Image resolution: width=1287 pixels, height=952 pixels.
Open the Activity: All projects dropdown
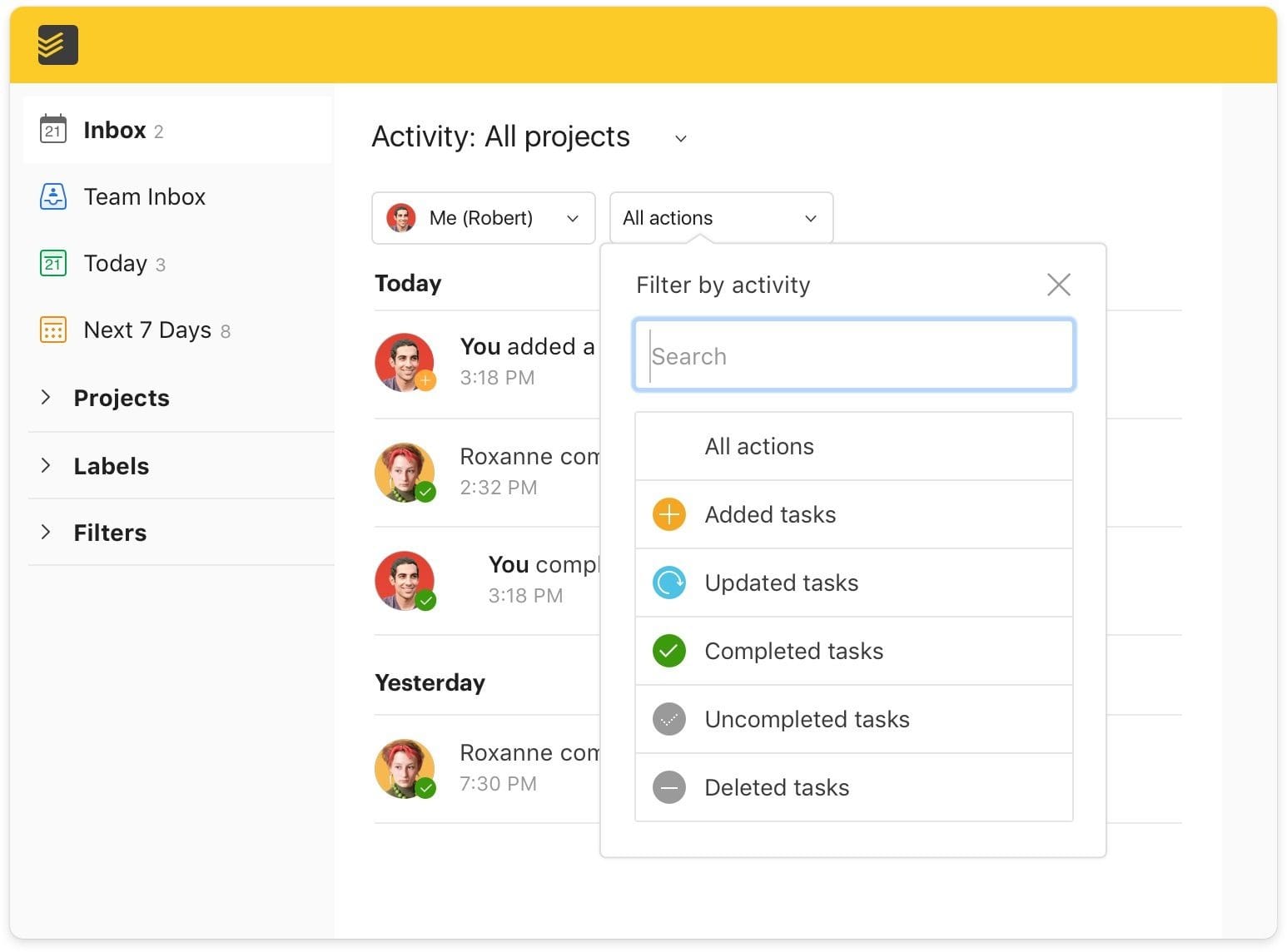pos(680,138)
